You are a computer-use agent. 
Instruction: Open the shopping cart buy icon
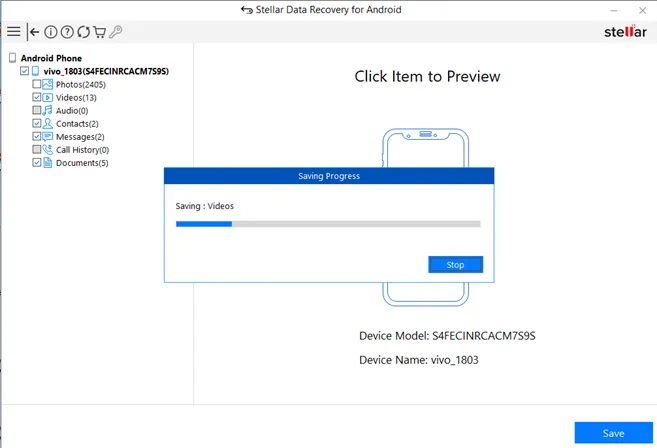click(99, 32)
